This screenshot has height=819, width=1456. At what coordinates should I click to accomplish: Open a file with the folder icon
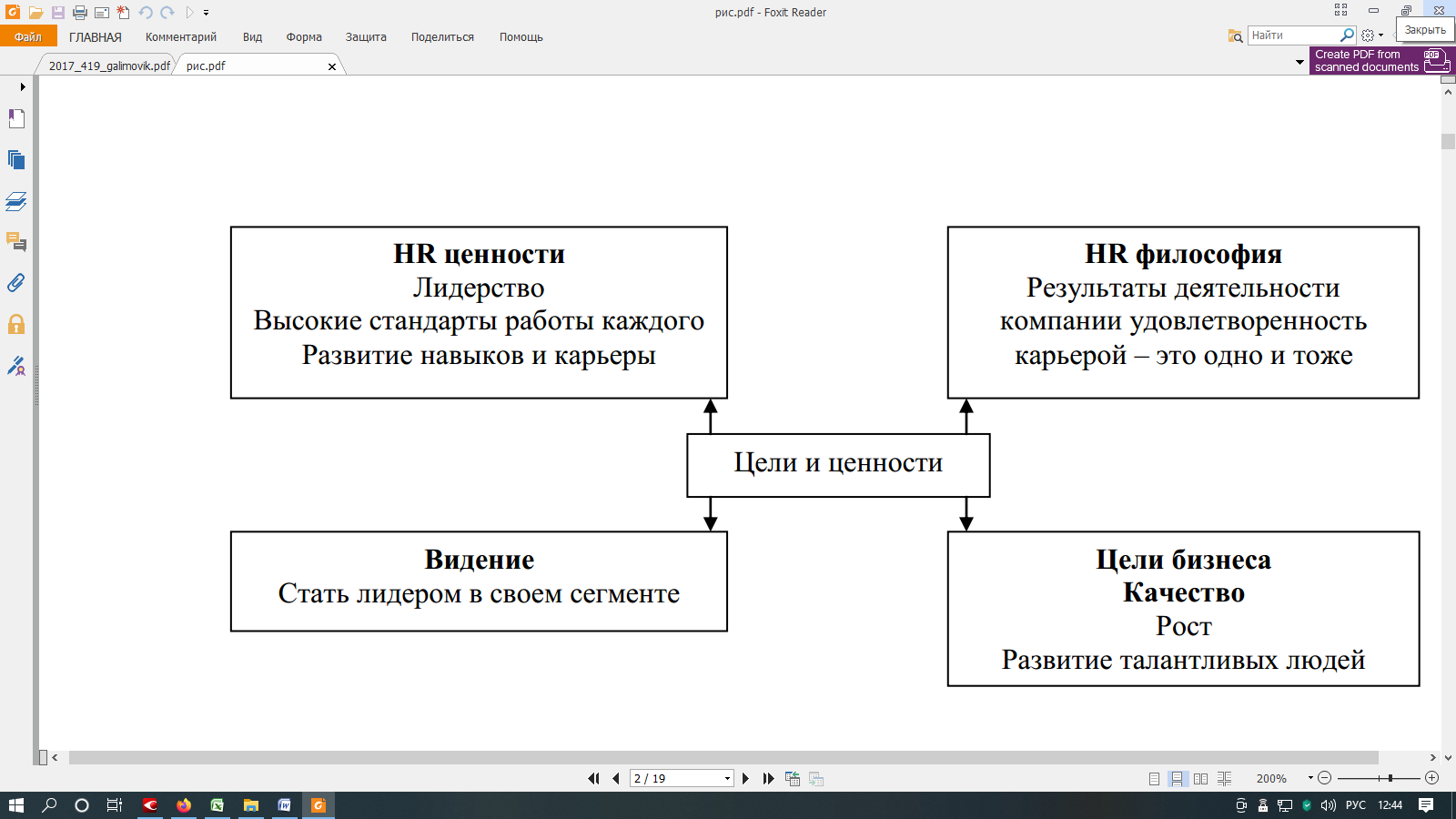pos(35,13)
